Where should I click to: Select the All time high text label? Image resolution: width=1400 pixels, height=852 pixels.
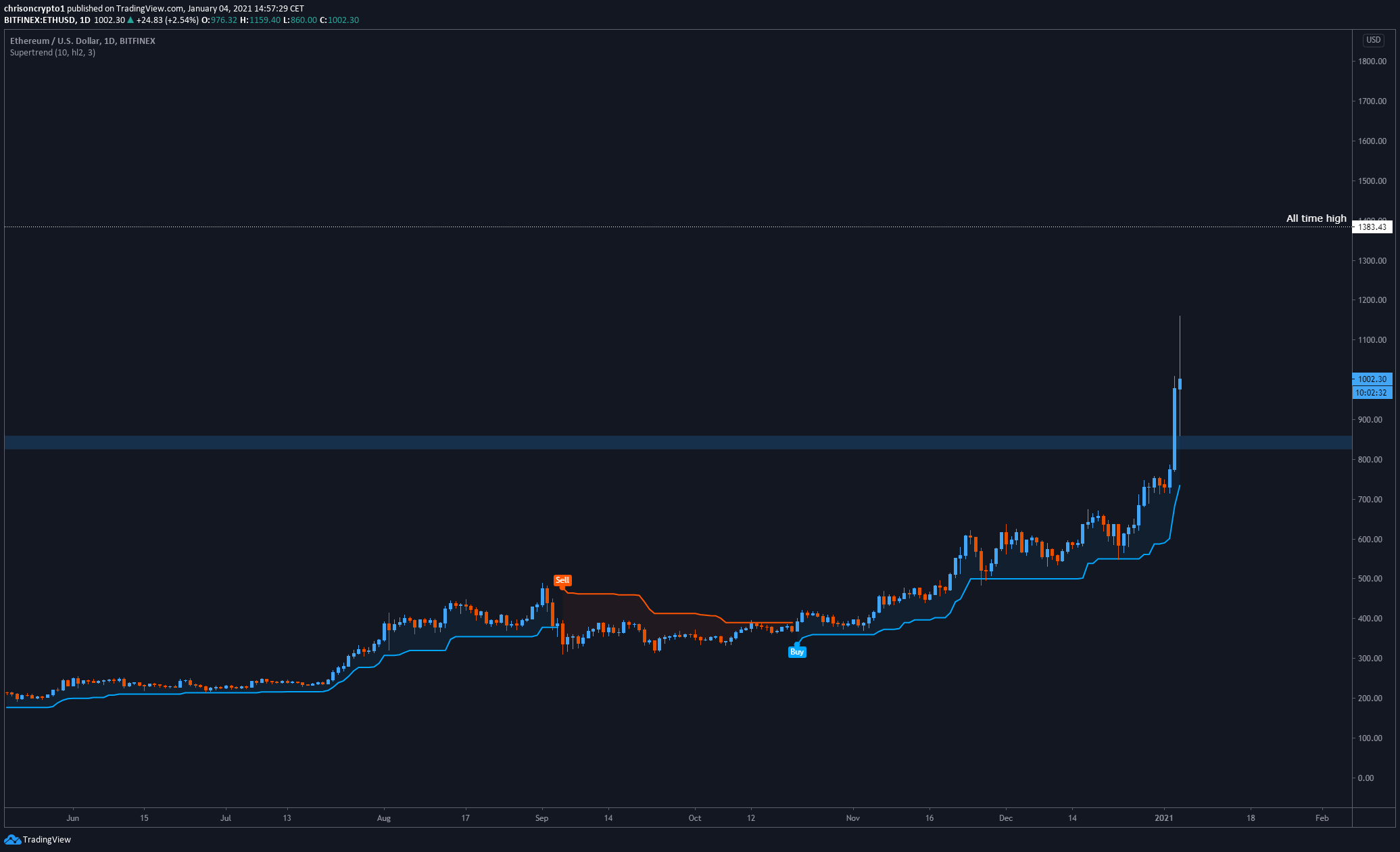click(1315, 218)
